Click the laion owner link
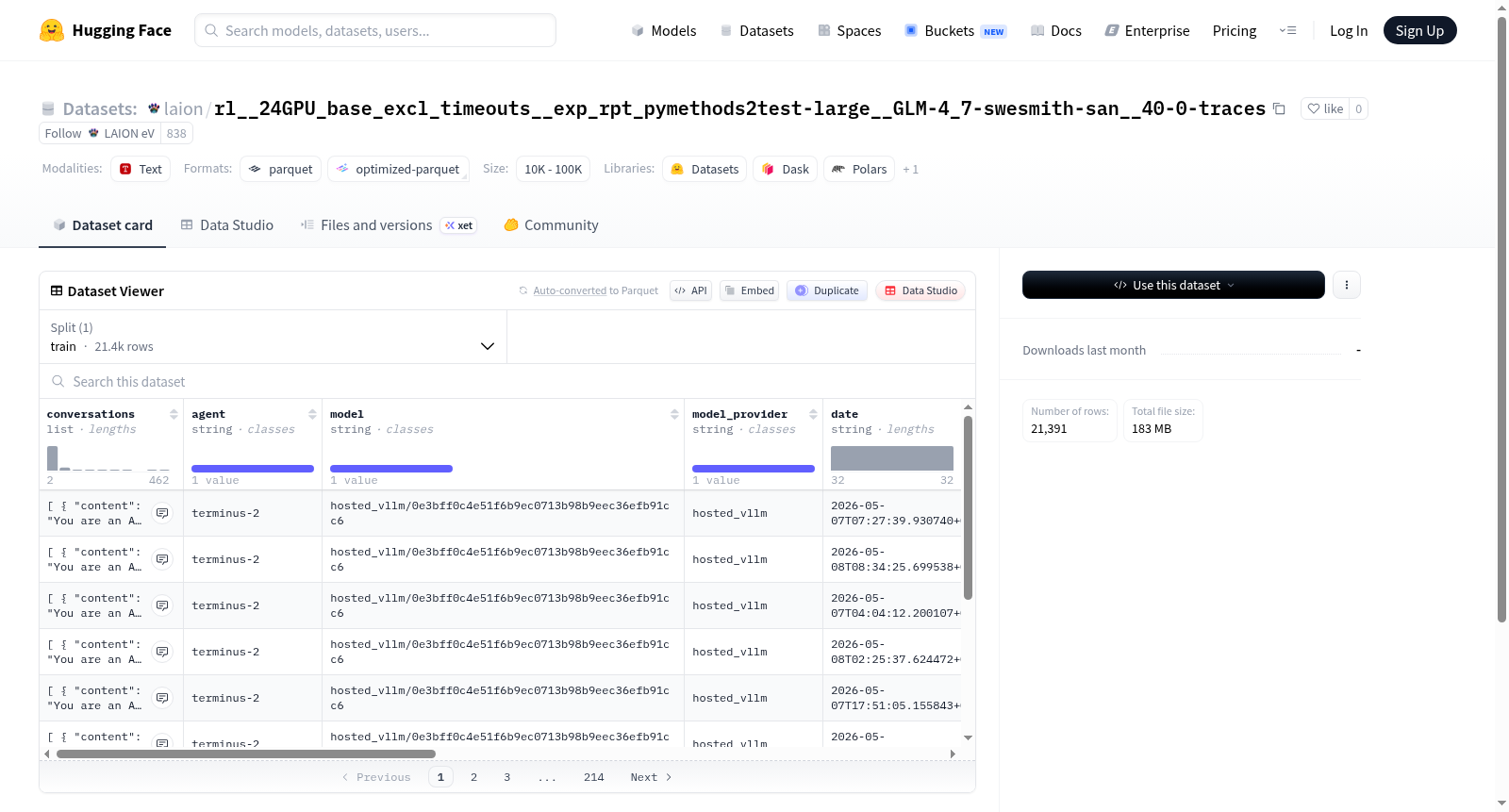Screen dimensions: 1509x812 (183, 109)
